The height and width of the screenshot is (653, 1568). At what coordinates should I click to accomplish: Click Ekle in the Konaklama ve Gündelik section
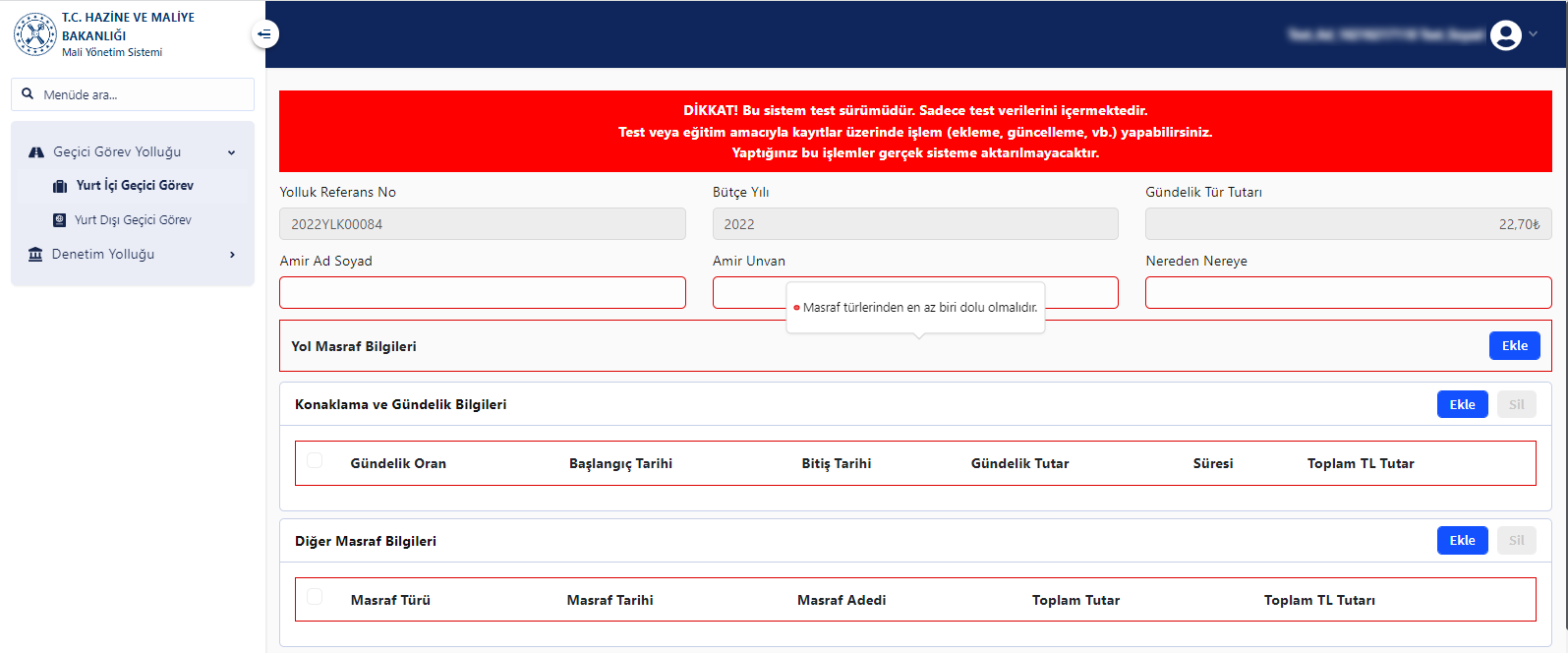point(1462,405)
